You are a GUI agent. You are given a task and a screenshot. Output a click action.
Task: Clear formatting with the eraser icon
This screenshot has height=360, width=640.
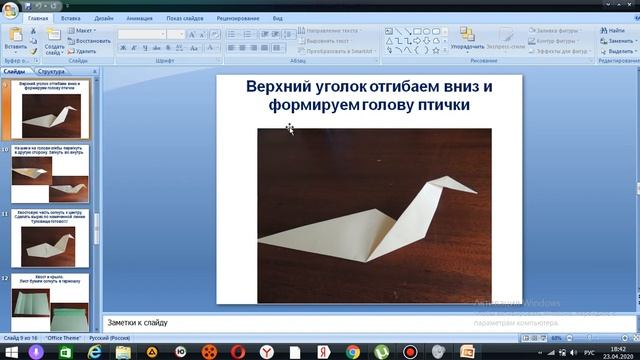pos(215,35)
